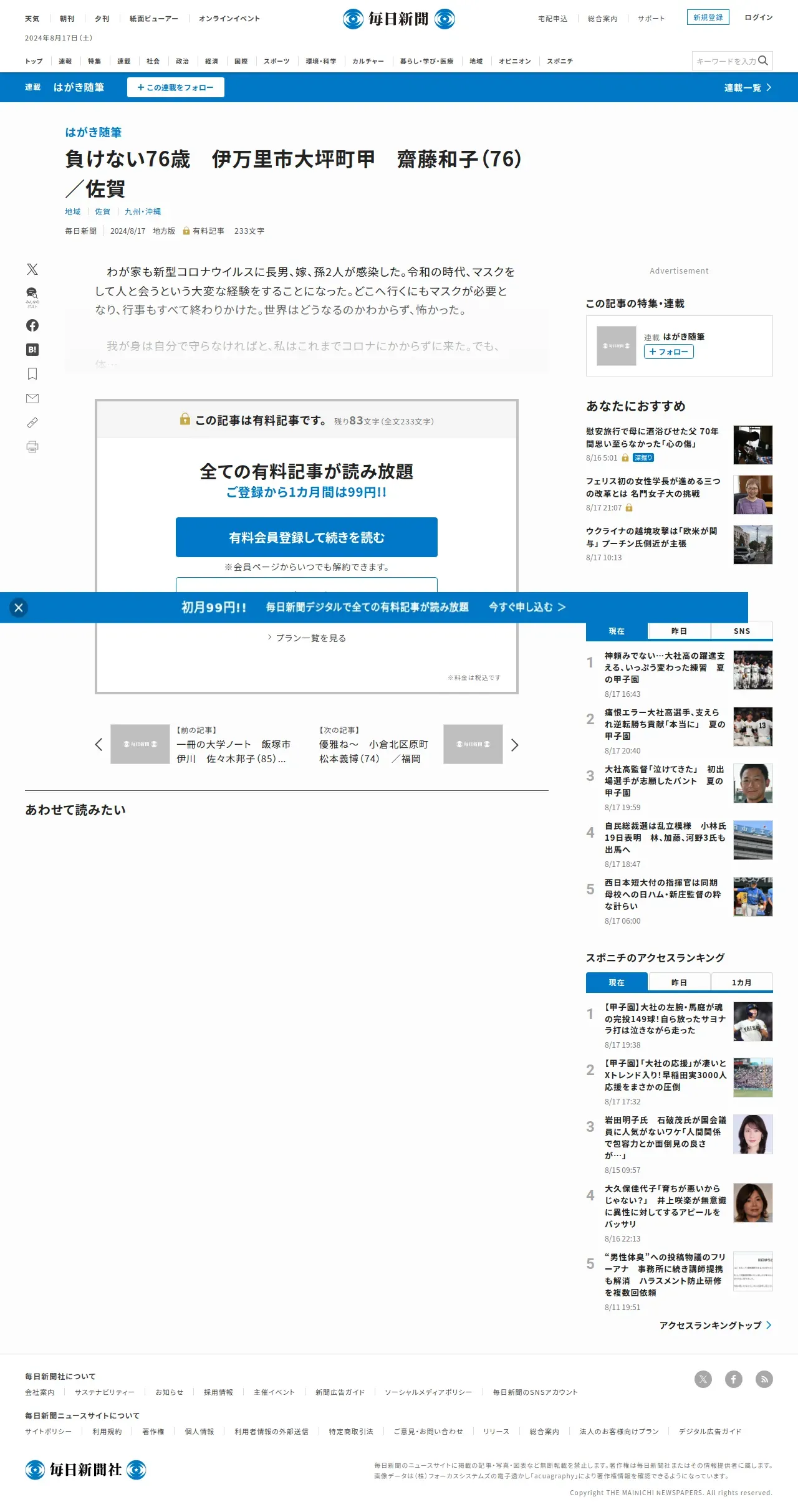Share article on X from left sidebar

32,269
